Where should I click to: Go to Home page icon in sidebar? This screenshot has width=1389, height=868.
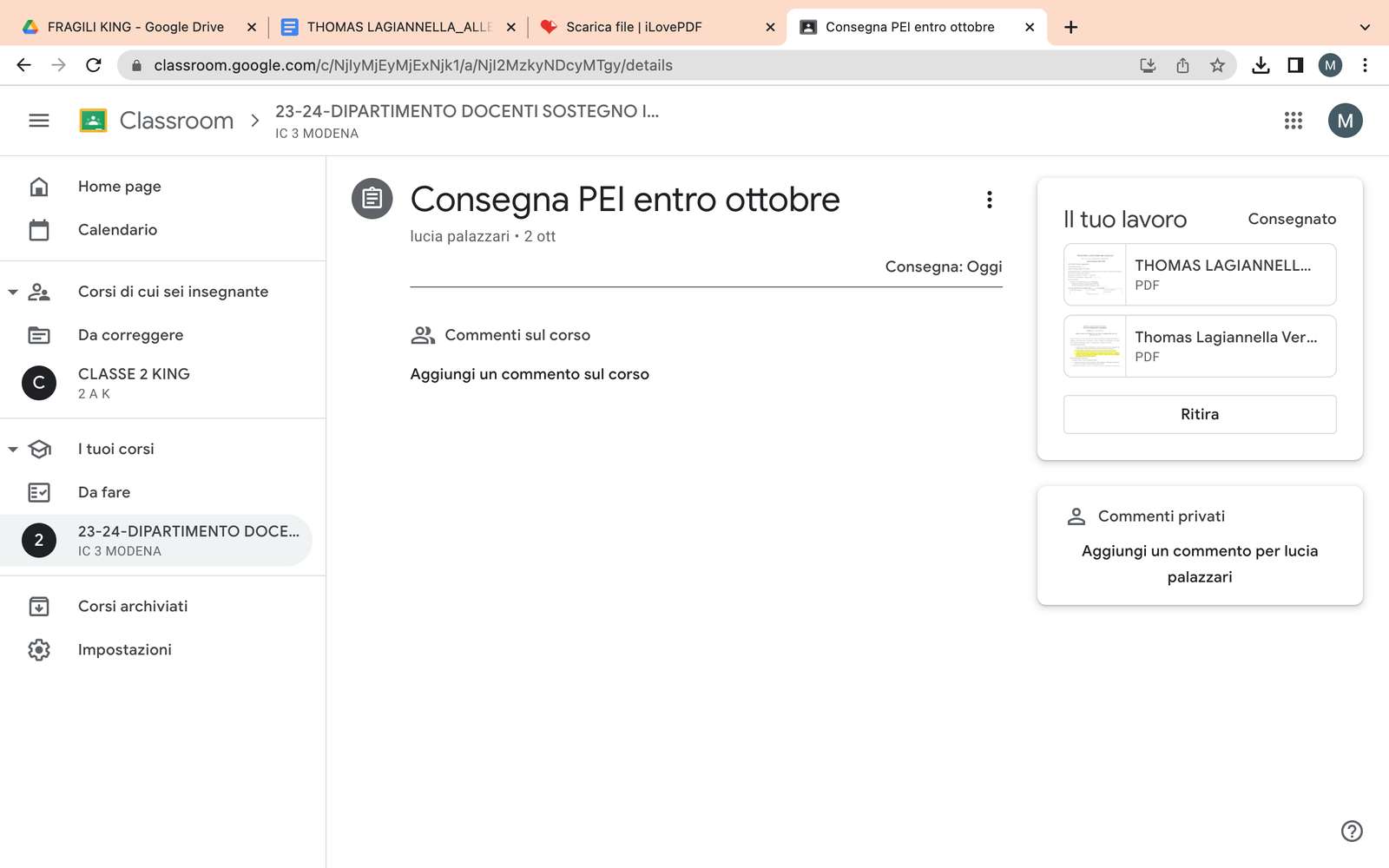[x=39, y=187]
